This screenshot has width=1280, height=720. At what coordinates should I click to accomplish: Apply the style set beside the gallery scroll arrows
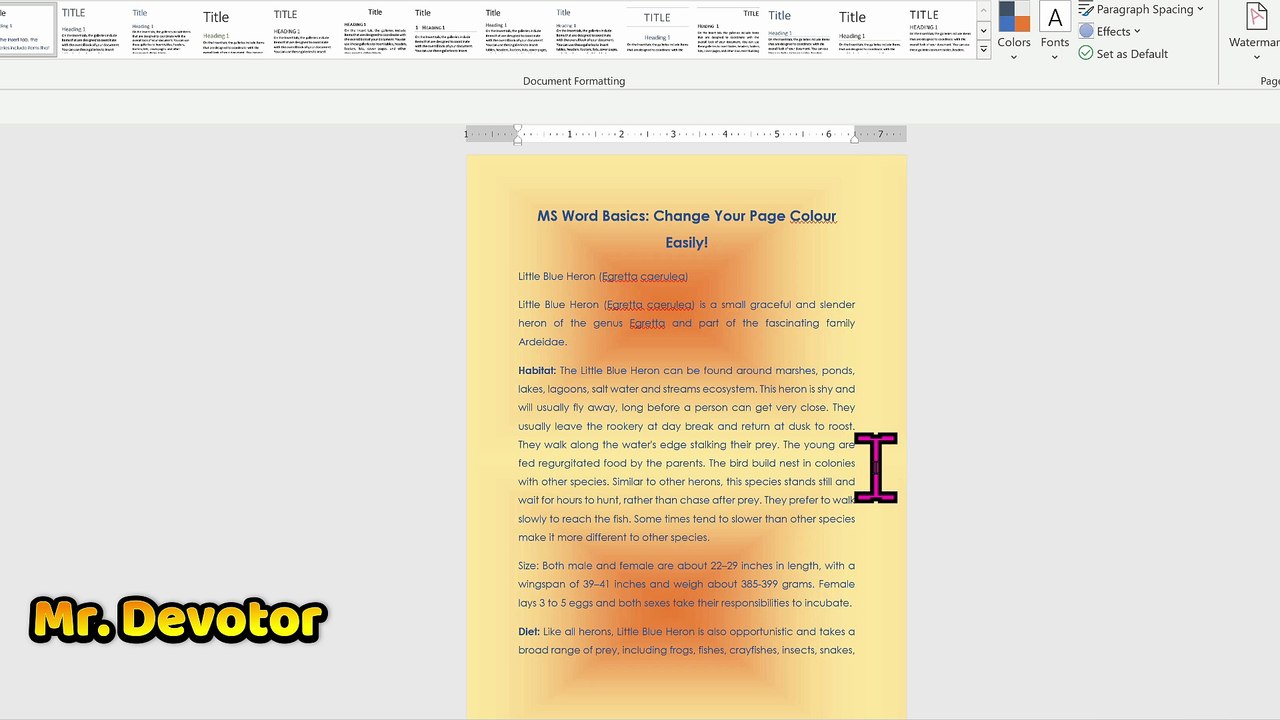tap(939, 30)
